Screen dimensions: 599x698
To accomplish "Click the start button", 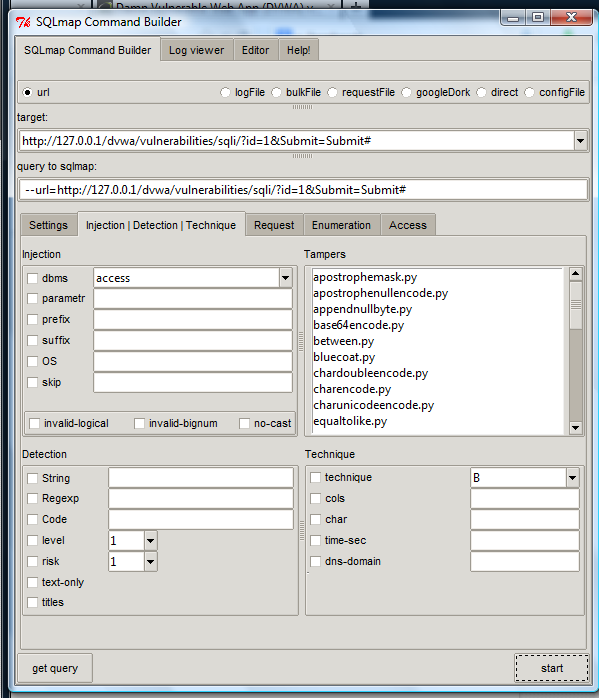I will coord(552,668).
